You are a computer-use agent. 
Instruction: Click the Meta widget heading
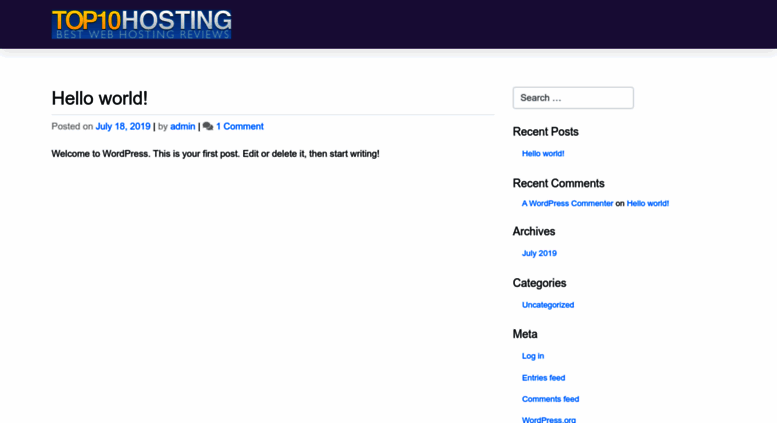(525, 334)
